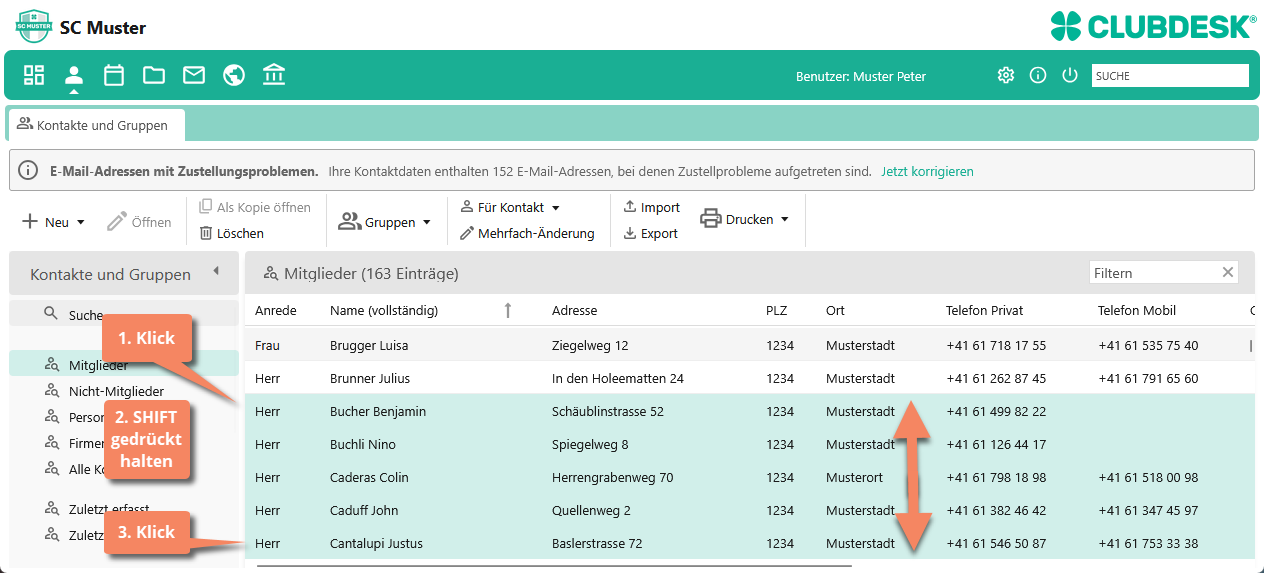Click the logout power icon
Viewport: 1264px width, 573px height.
[x=1070, y=75]
